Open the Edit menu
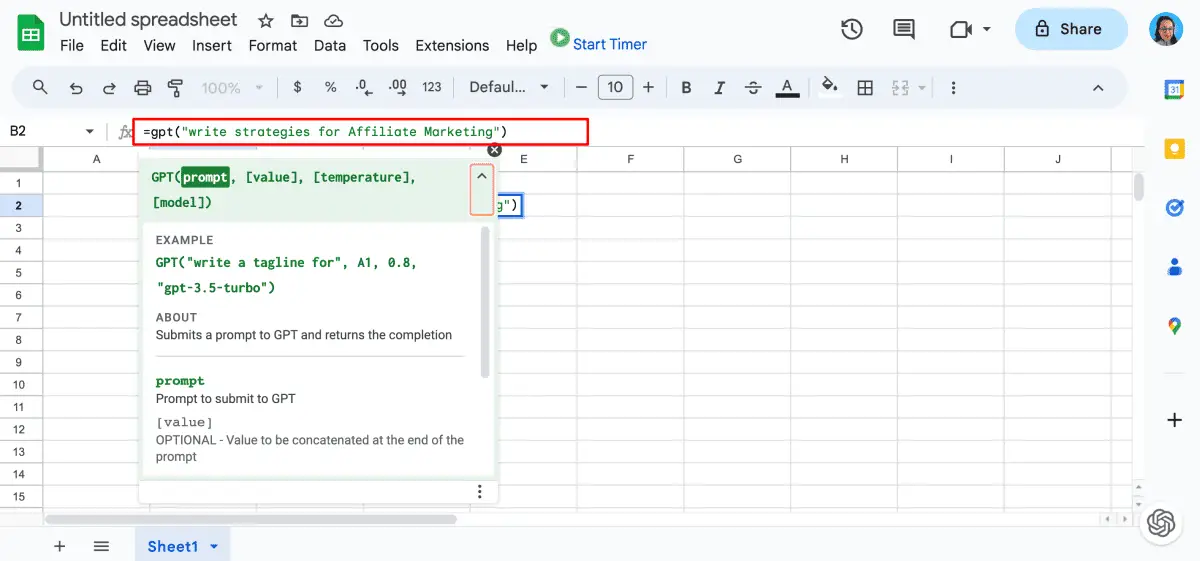 click(x=114, y=45)
